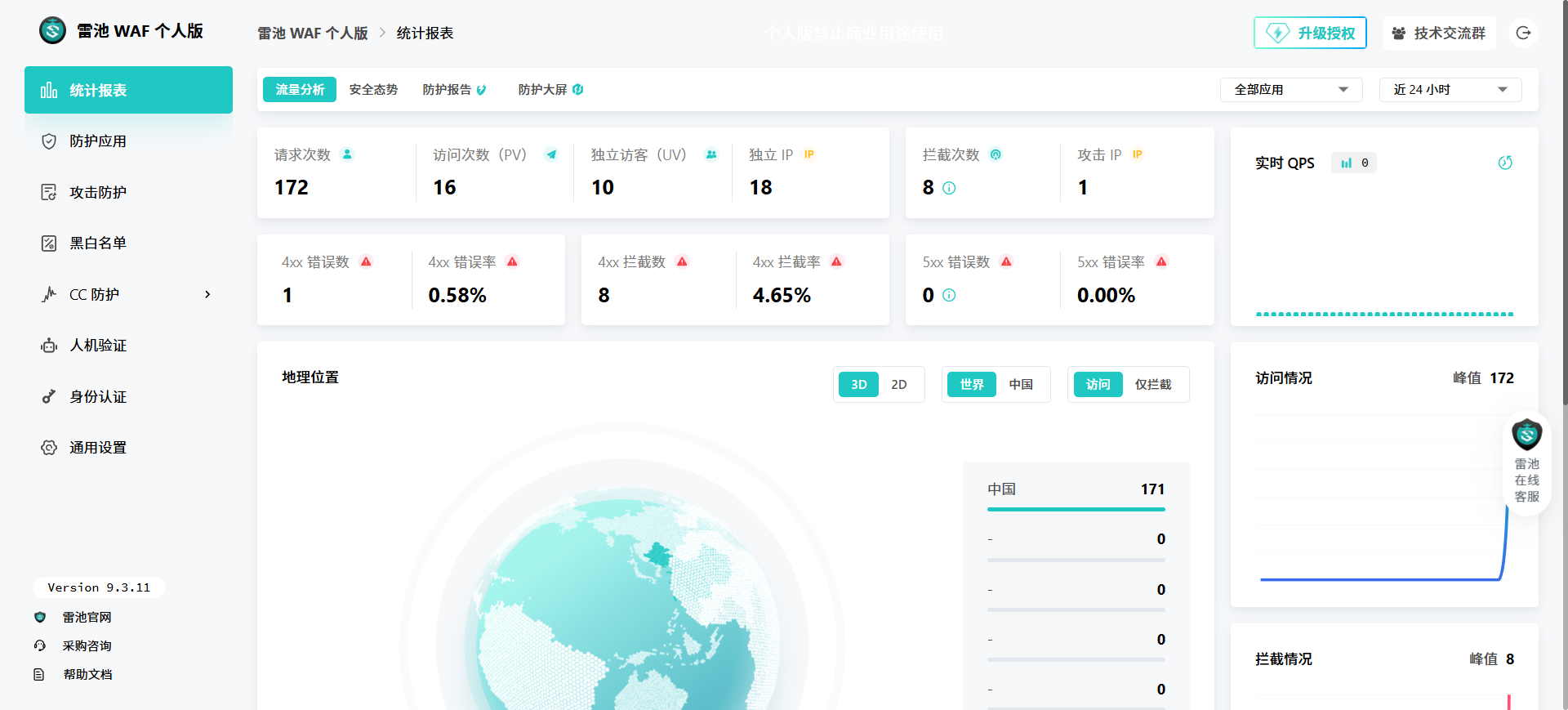Open 黑白名单 in the sidebar
This screenshot has height=710, width=1568.
[128, 243]
